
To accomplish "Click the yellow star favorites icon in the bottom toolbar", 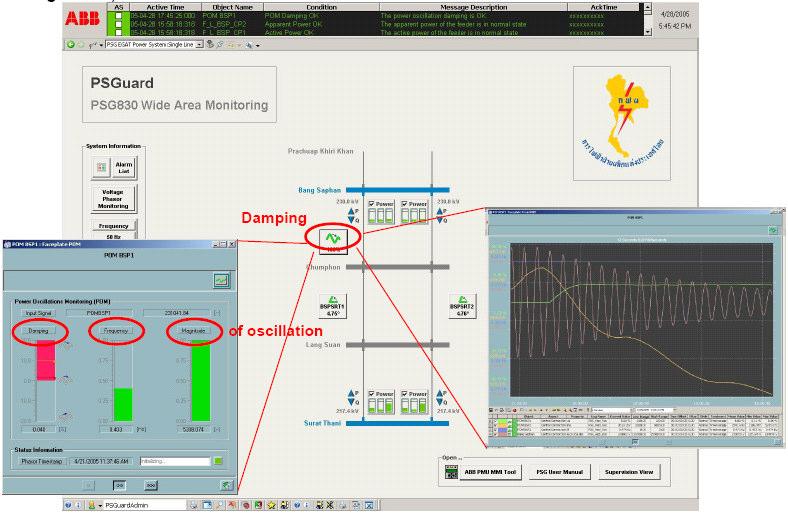I will coord(271,505).
